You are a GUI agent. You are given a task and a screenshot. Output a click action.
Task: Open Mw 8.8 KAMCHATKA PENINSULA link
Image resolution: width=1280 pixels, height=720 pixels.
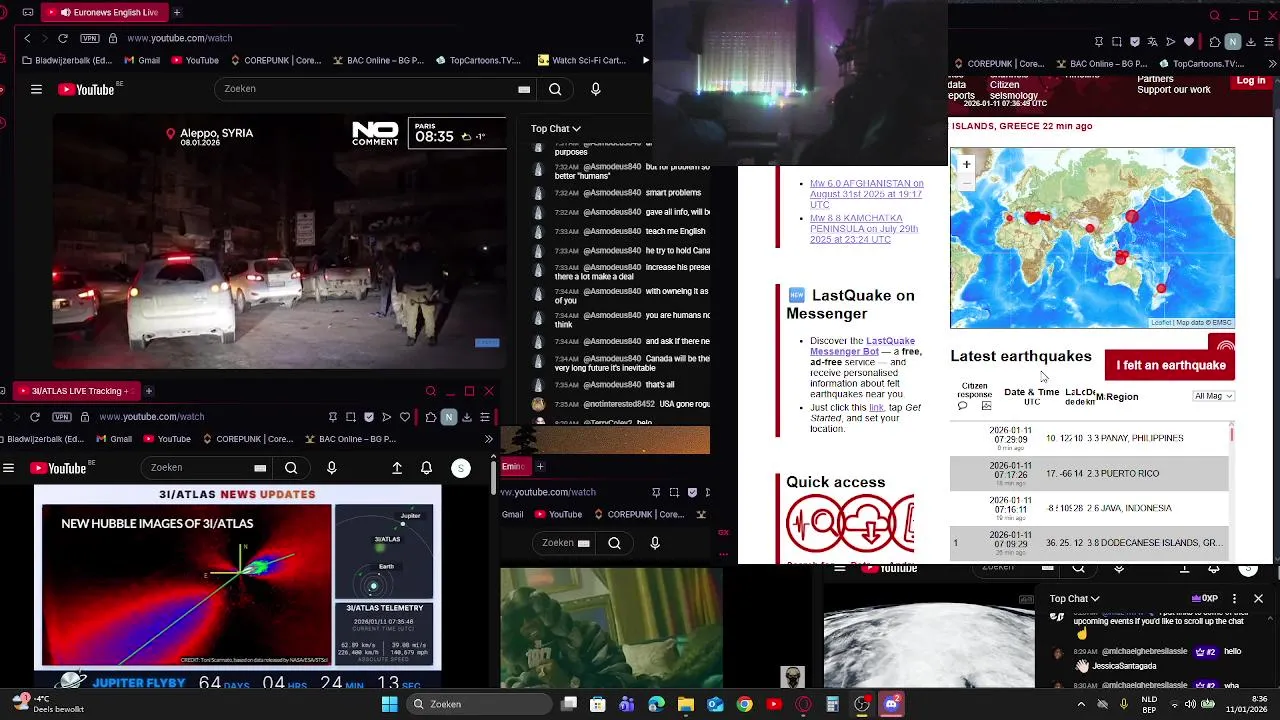coord(864,229)
